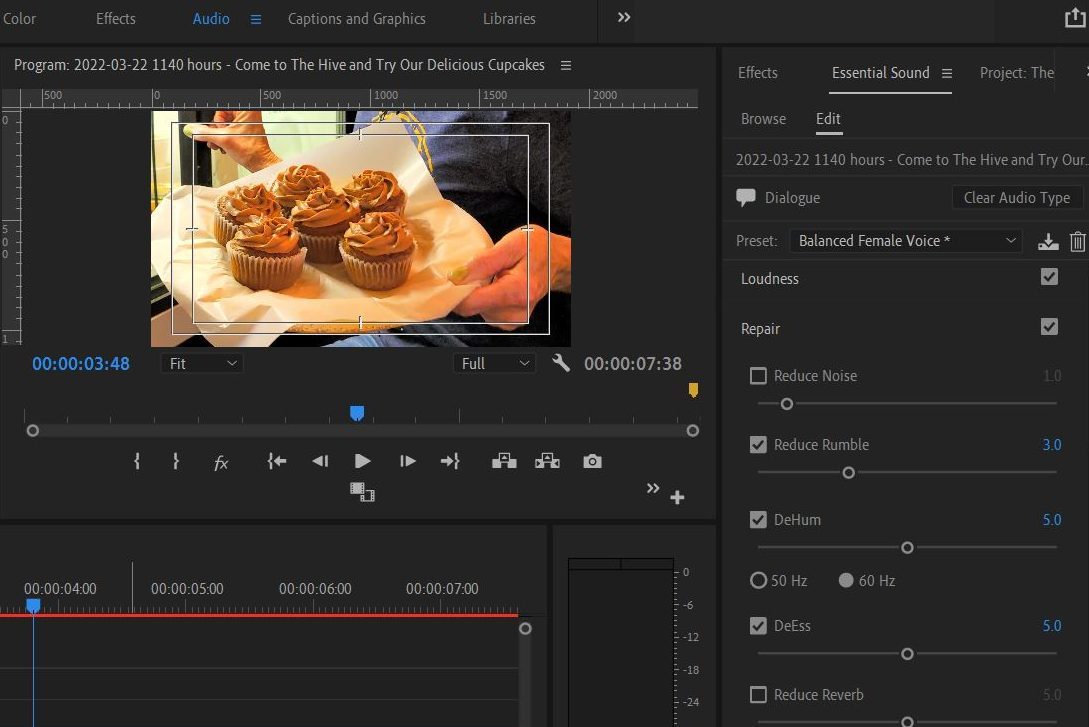The image size is (1089, 727).
Task: Uncheck the DeEss checkbox
Action: coord(758,626)
